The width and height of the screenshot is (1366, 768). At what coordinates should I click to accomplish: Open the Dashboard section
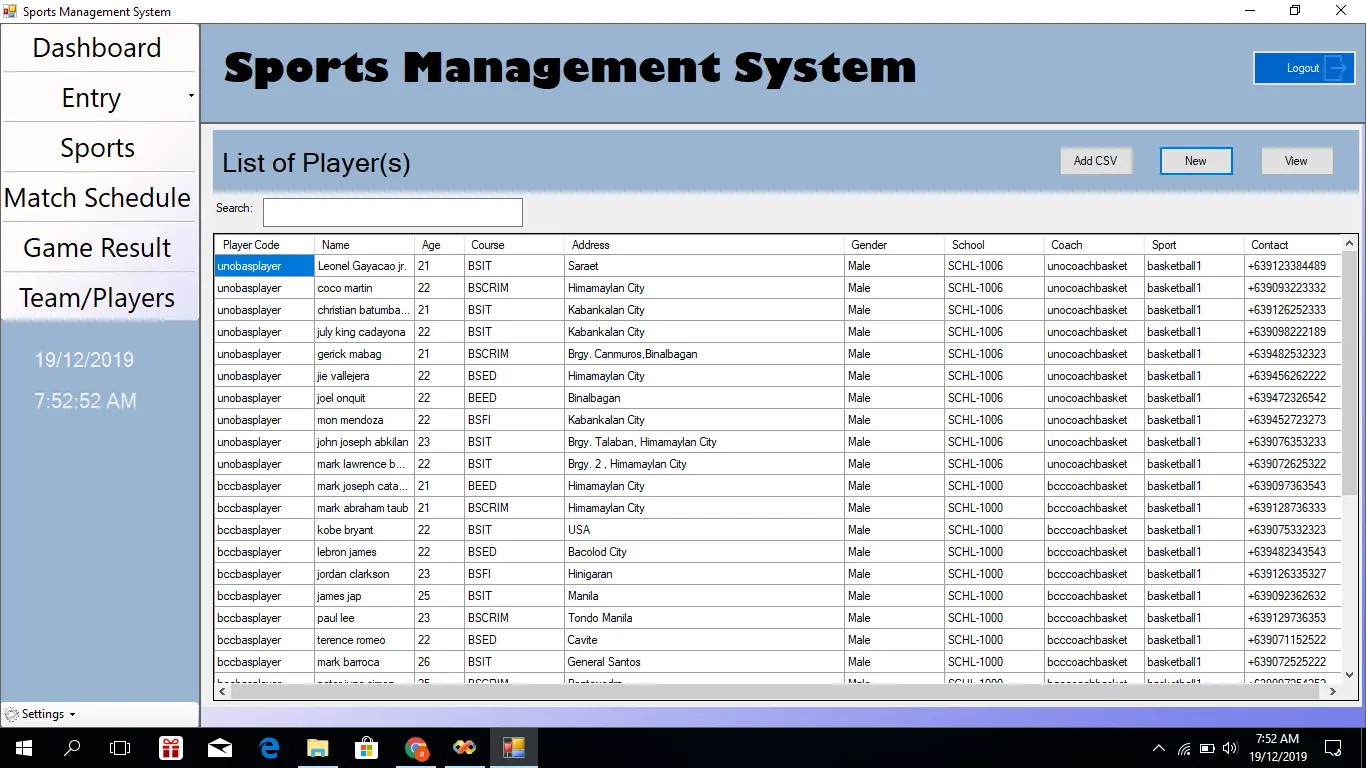point(97,47)
